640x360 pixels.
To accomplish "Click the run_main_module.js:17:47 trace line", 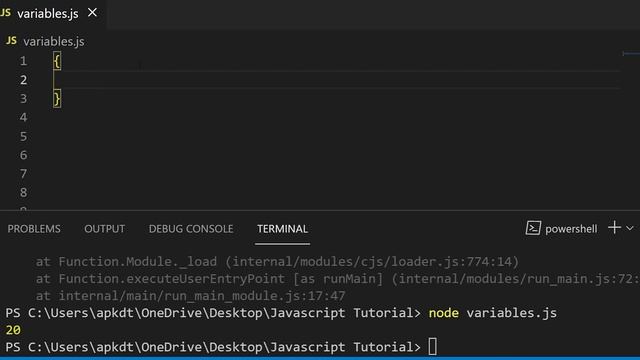I will click(x=191, y=296).
